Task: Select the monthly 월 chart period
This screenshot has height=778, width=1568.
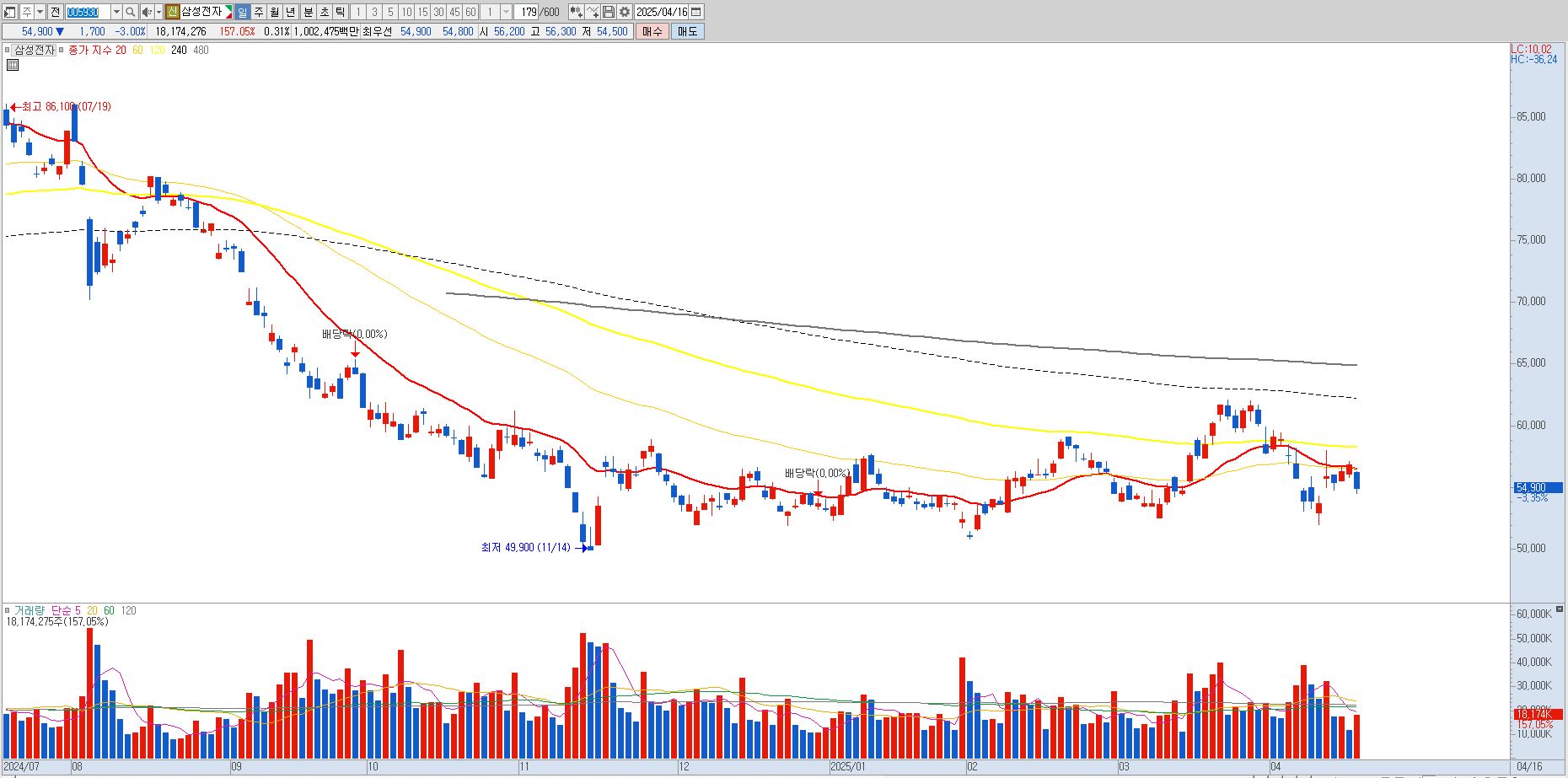Action: click(275, 12)
